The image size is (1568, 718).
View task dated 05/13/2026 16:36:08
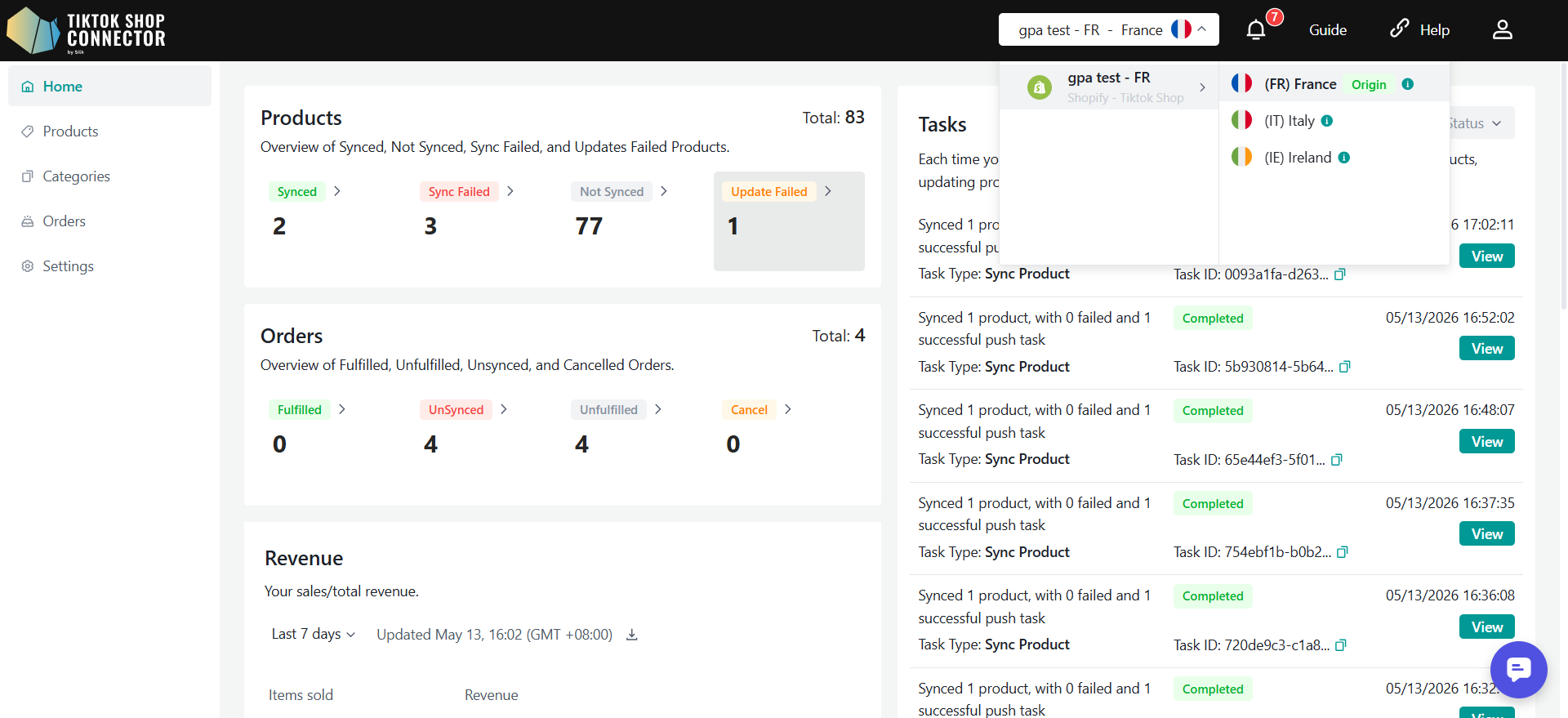[1487, 627]
